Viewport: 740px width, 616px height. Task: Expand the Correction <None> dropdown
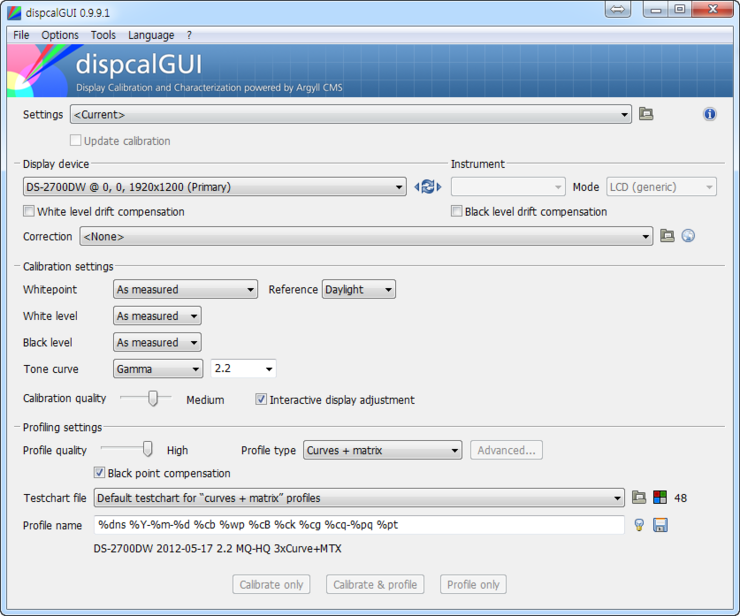(366, 236)
